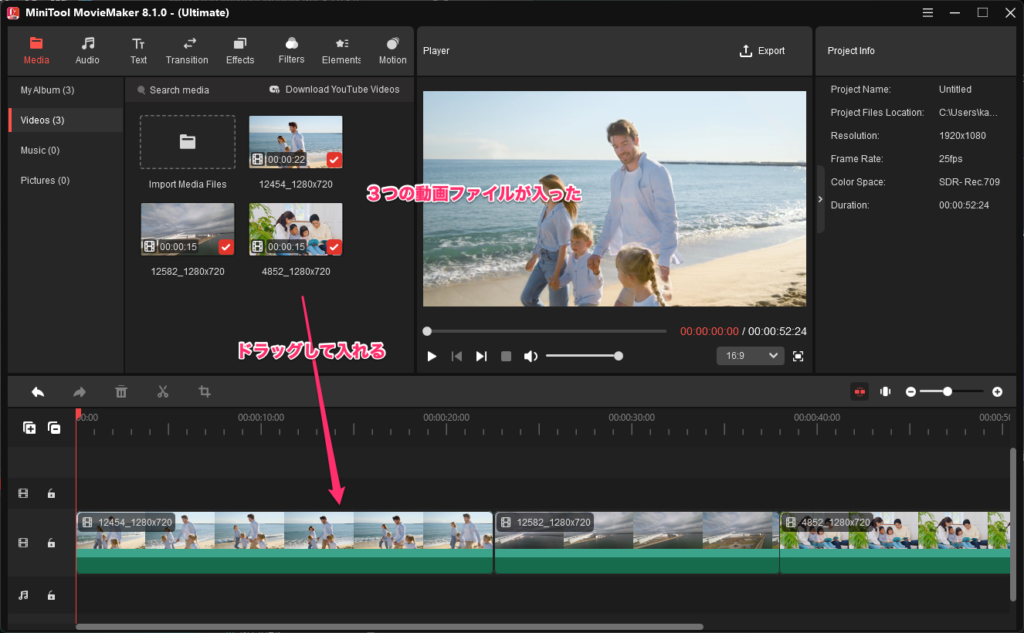Screen dimensions: 1024x633
Task: Enter fullscreen preview in Player
Action: [798, 356]
